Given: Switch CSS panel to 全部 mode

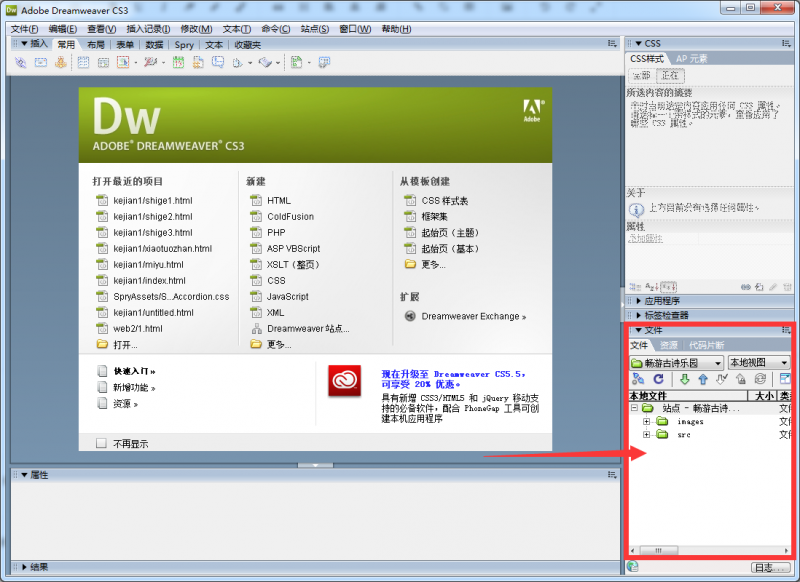Looking at the screenshot, I should (641, 76).
